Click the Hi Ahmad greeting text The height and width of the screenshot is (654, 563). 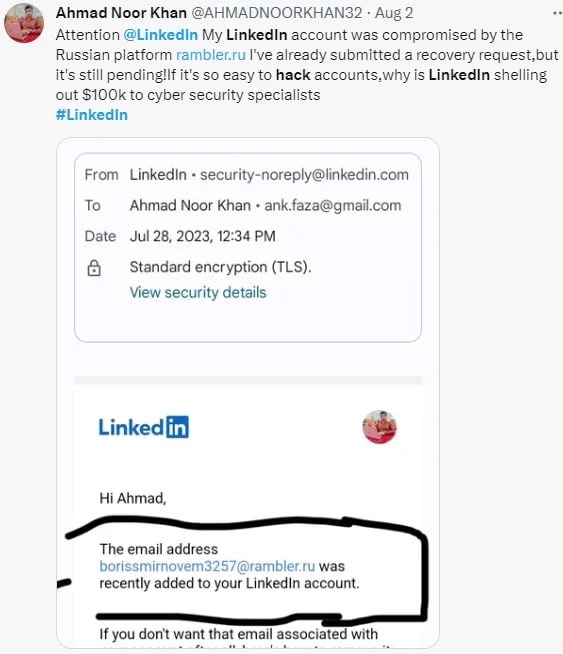133,498
